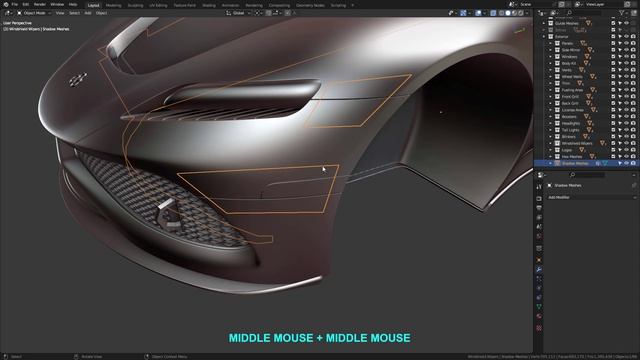The height and width of the screenshot is (360, 640).
Task: Open Physics properties tab icon
Action: pos(539,288)
